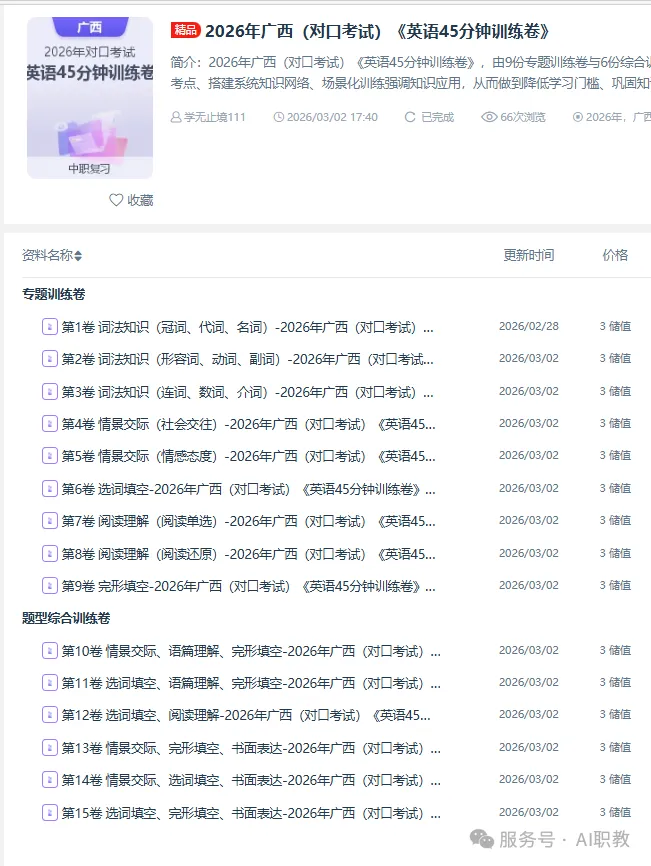Click the red 精品 badge
The width and height of the screenshot is (651, 866).
[x=186, y=30]
